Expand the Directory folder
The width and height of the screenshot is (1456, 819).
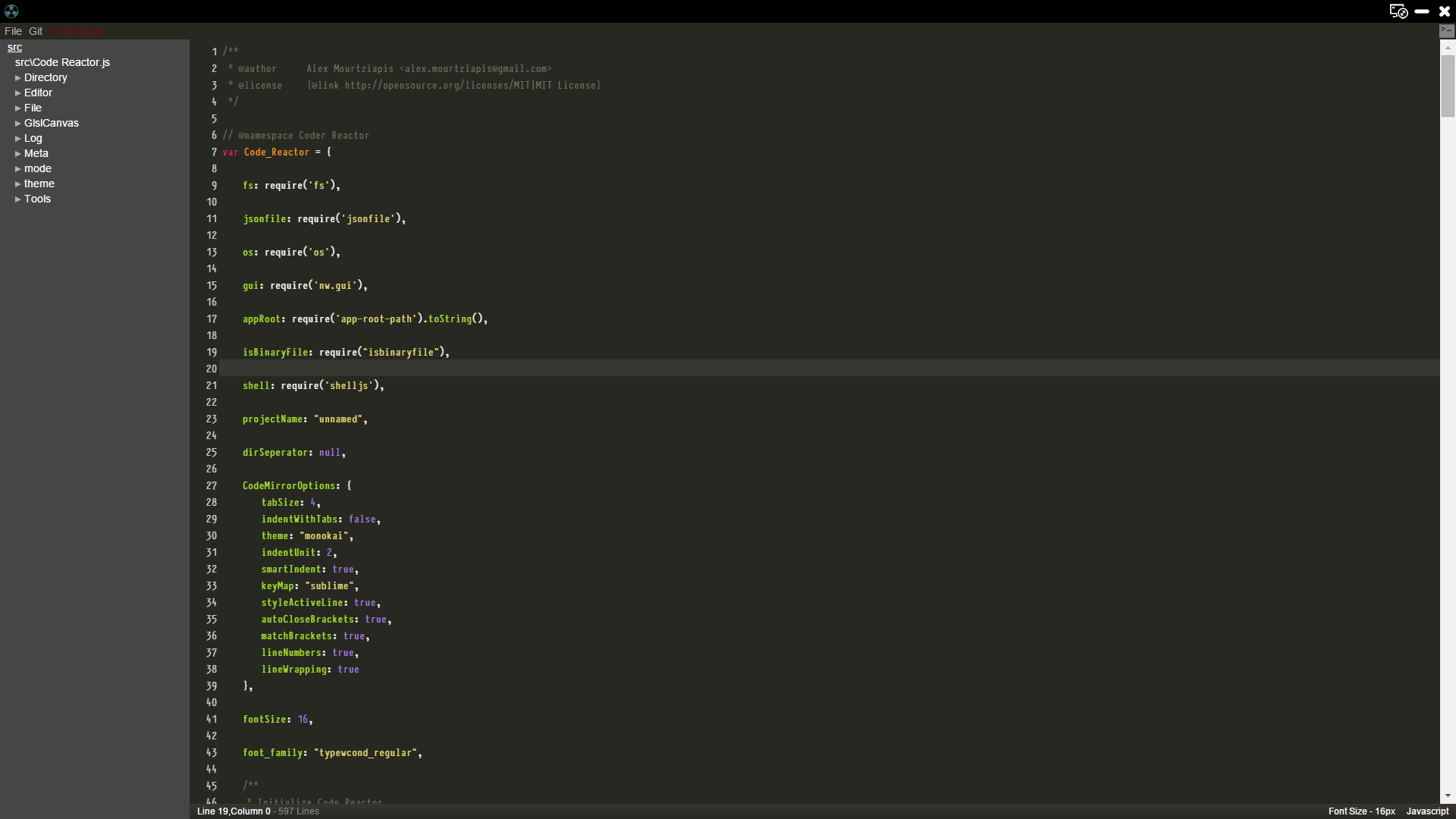point(45,77)
